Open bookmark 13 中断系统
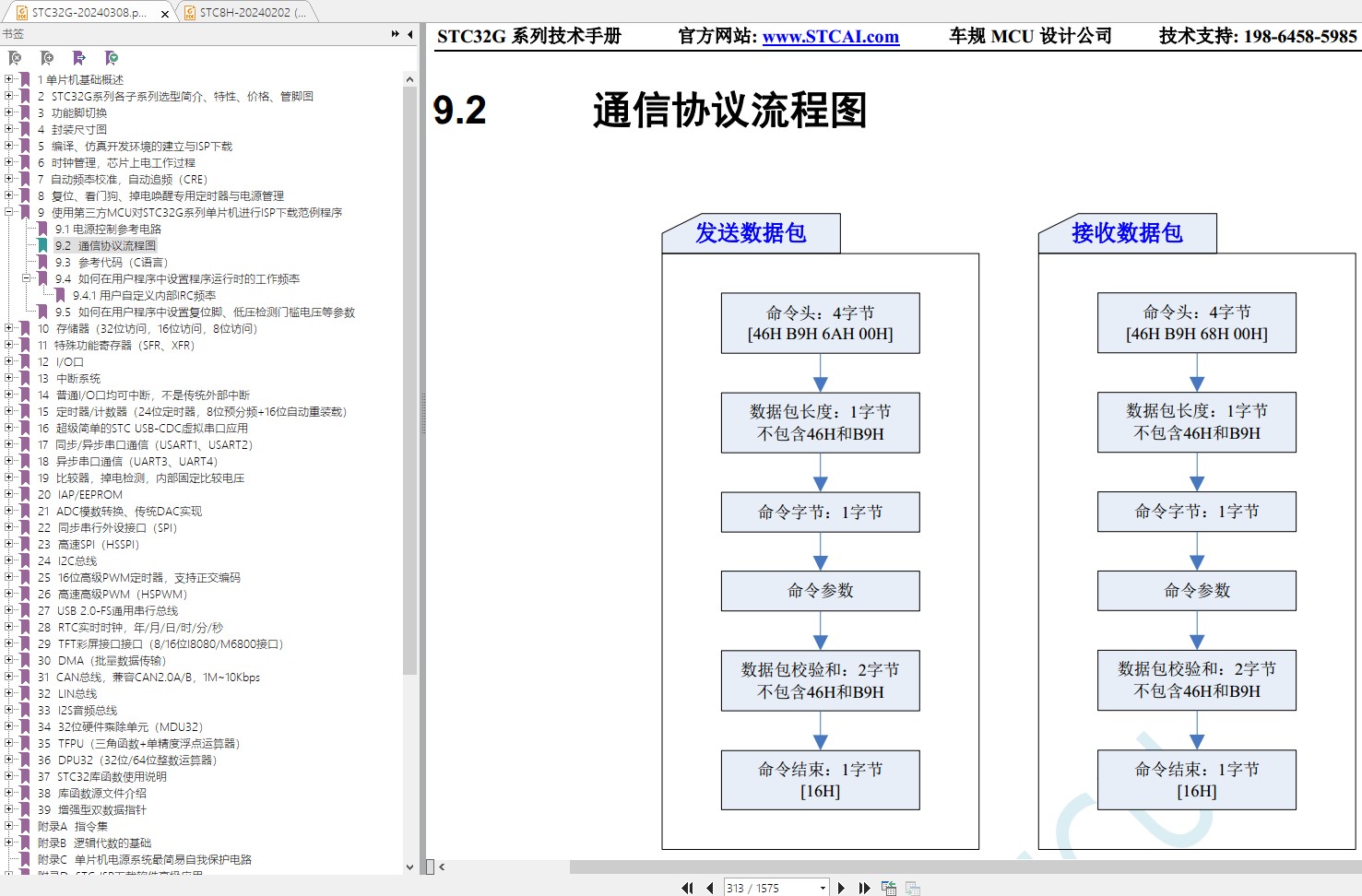 tap(69, 378)
